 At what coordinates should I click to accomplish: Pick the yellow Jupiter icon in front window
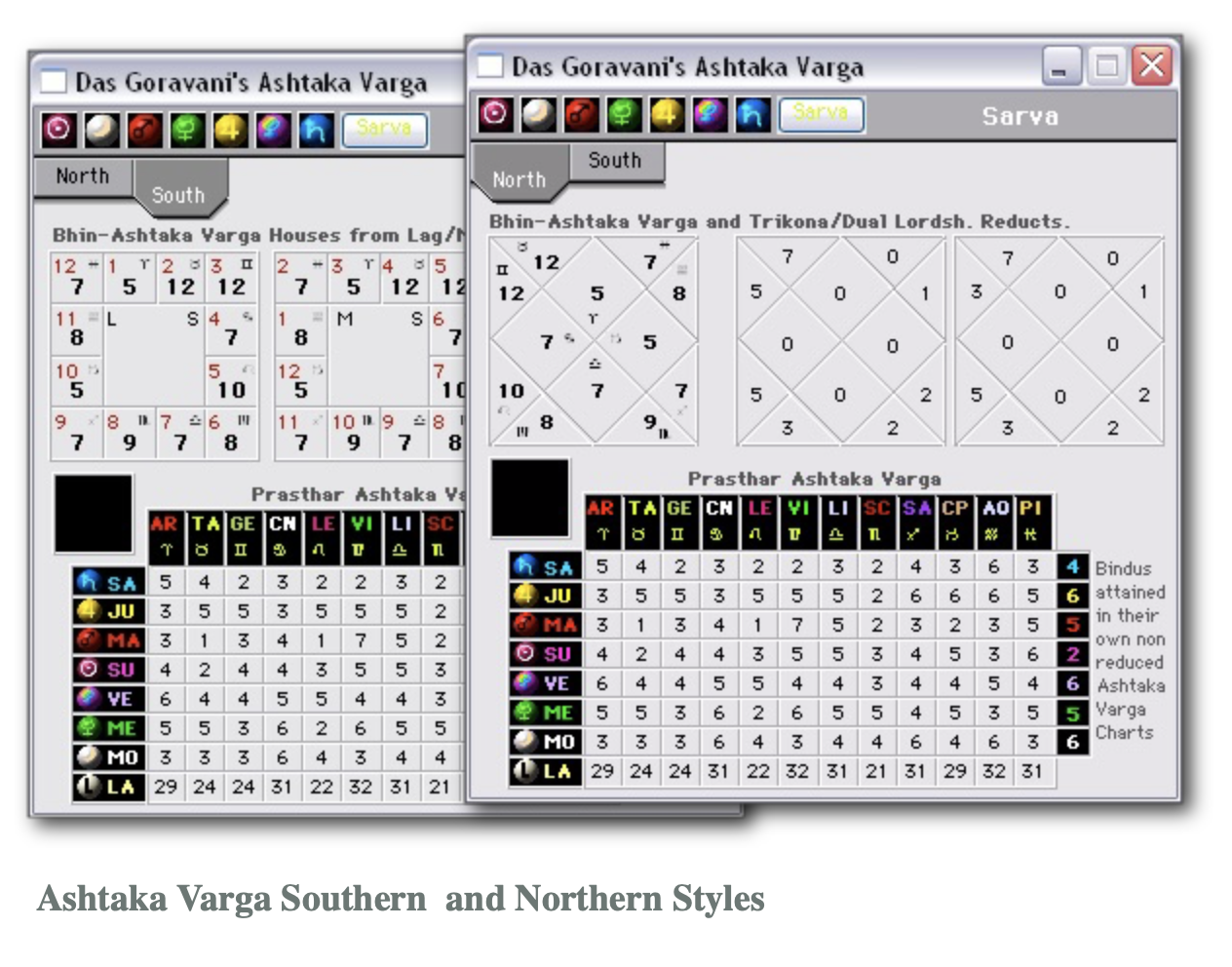[x=666, y=114]
